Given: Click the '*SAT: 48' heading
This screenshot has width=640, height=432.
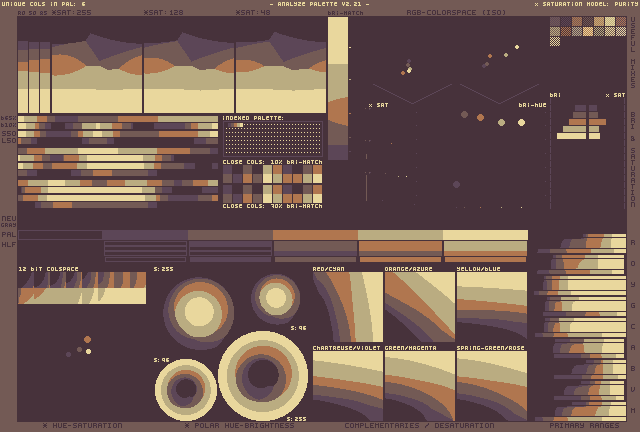Looking at the screenshot, I should pyautogui.click(x=253, y=13).
